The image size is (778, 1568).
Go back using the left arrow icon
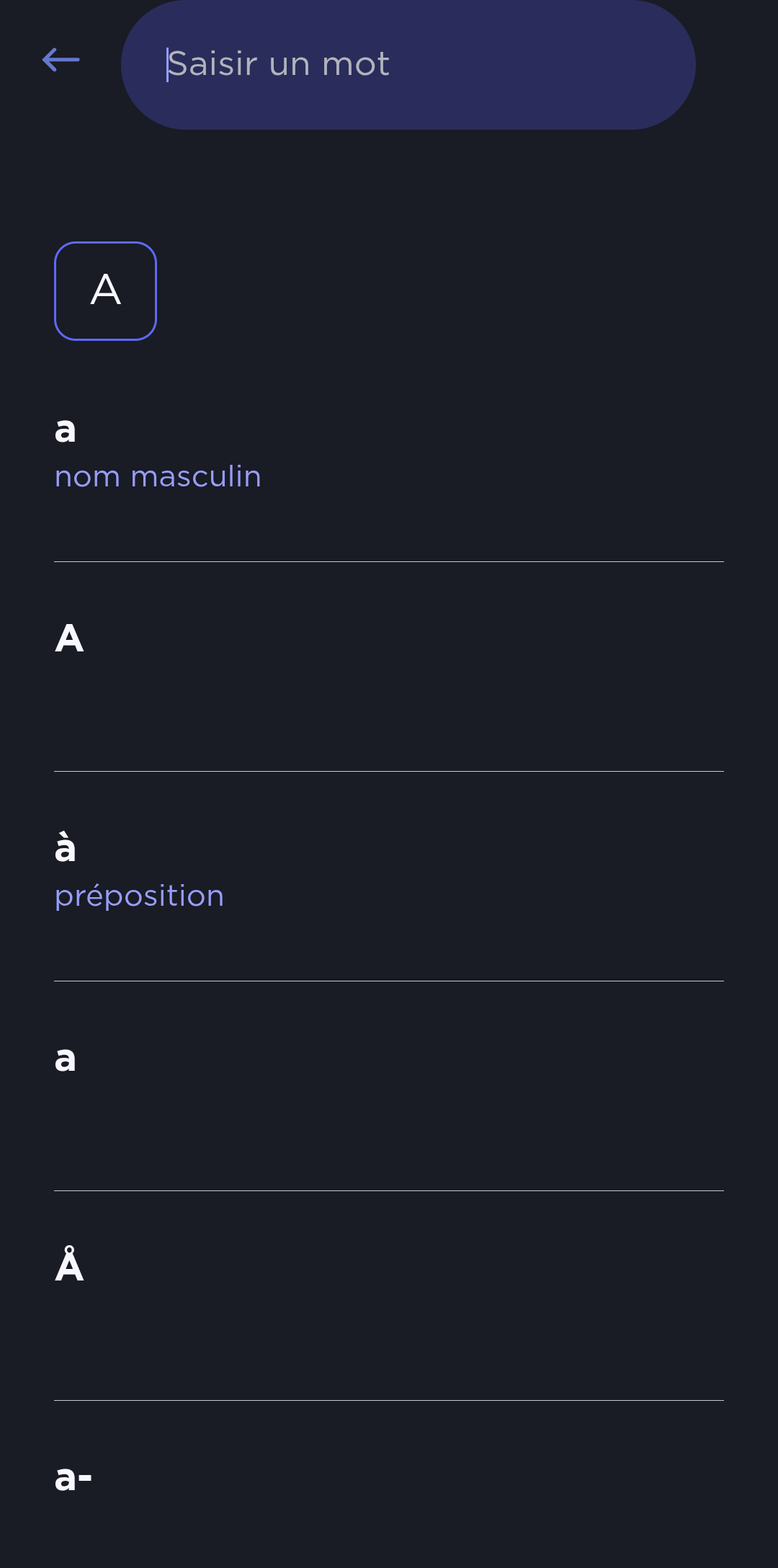click(61, 60)
